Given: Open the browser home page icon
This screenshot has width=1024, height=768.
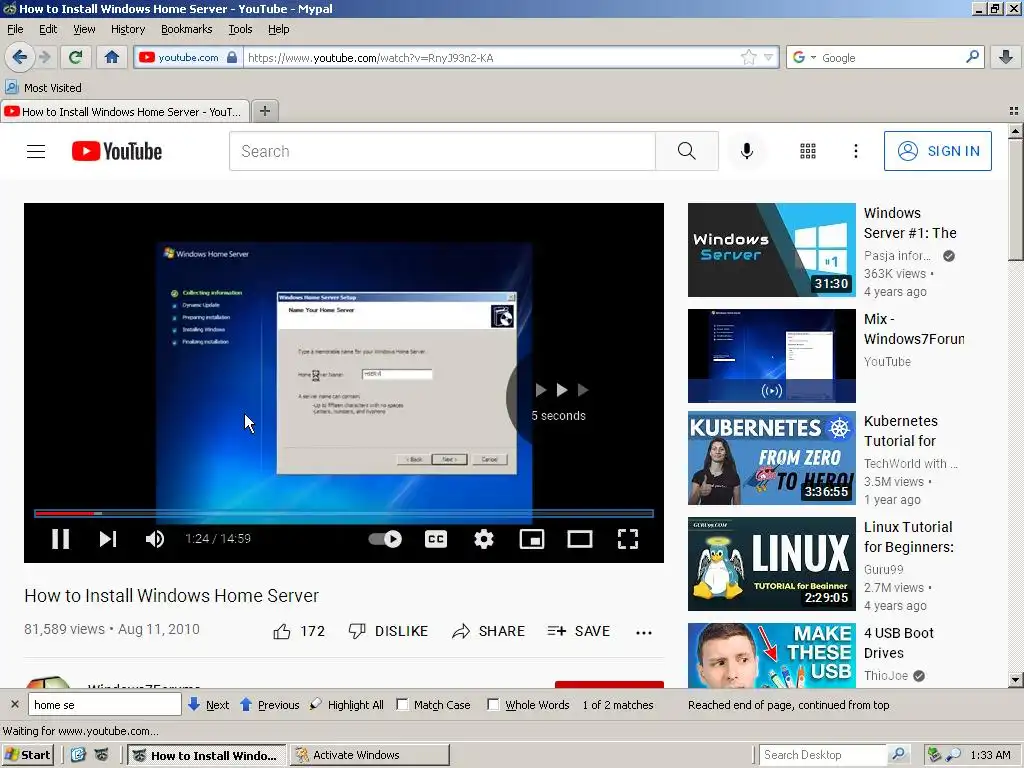Looking at the screenshot, I should tap(112, 57).
